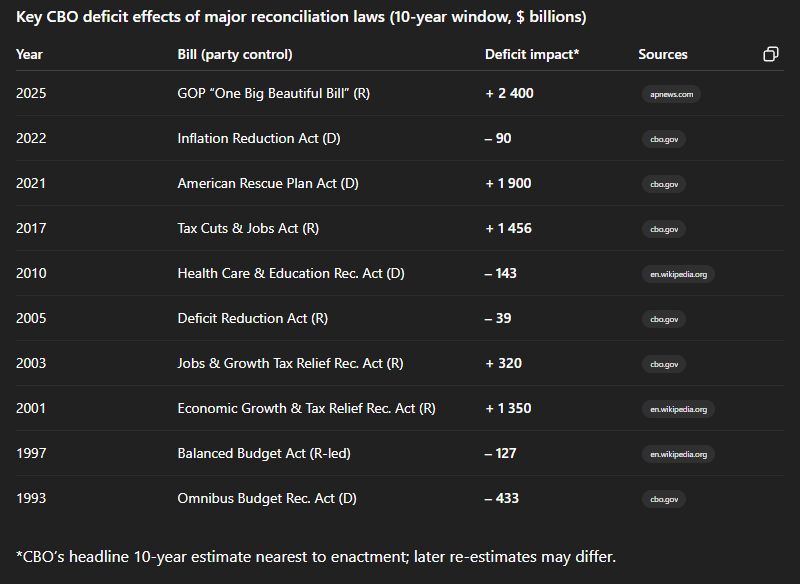Click en.wikipedia.org source for Balanced Budget Act
This screenshot has height=584, width=800.
click(x=678, y=454)
